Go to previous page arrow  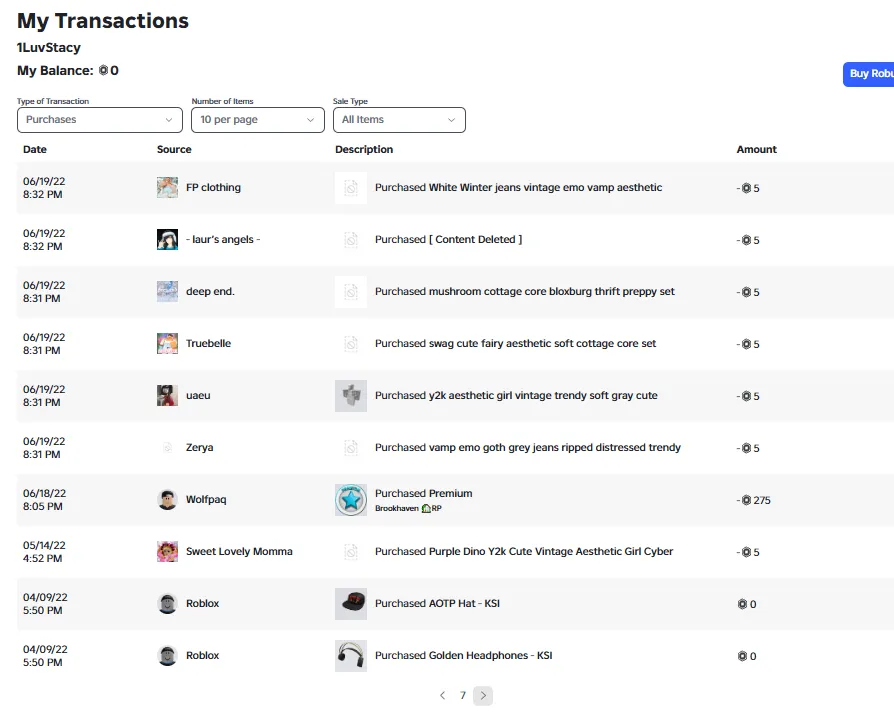(442, 695)
